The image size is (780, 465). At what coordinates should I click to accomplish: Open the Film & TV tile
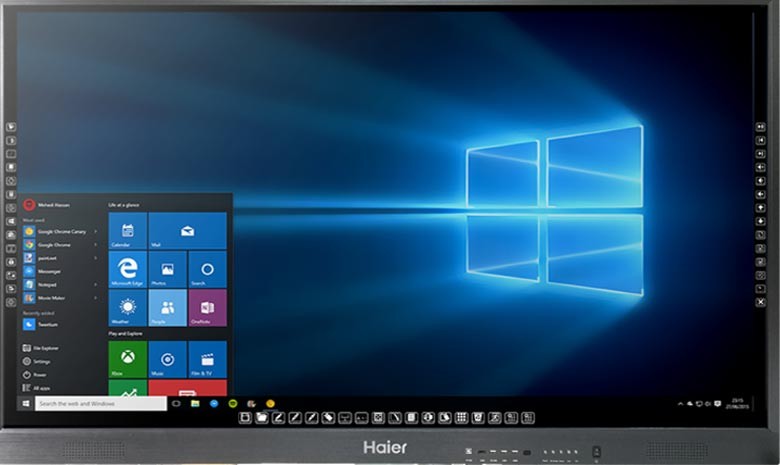207,359
